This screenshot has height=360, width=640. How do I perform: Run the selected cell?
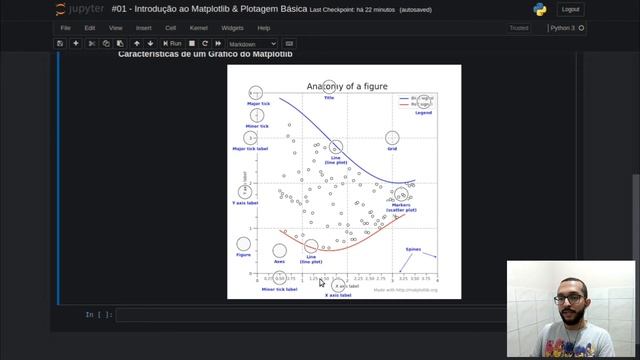pyautogui.click(x=172, y=44)
